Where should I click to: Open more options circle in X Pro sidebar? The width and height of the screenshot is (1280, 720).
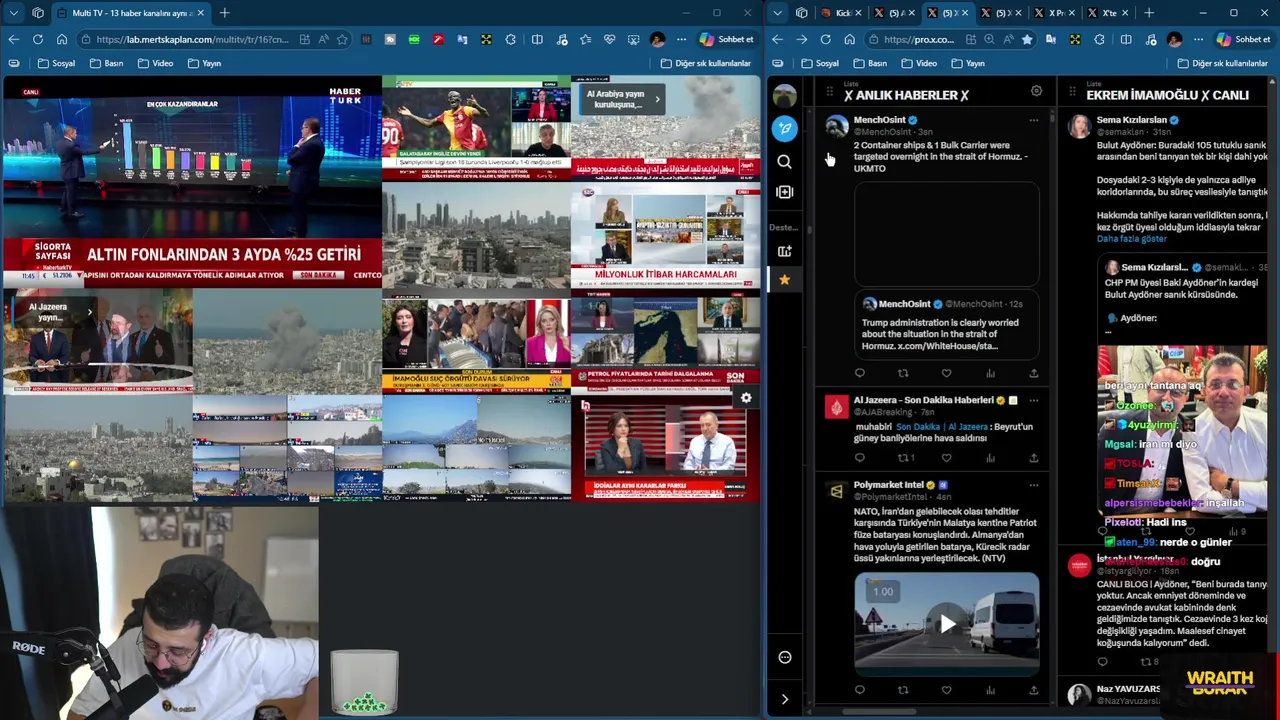(785, 657)
